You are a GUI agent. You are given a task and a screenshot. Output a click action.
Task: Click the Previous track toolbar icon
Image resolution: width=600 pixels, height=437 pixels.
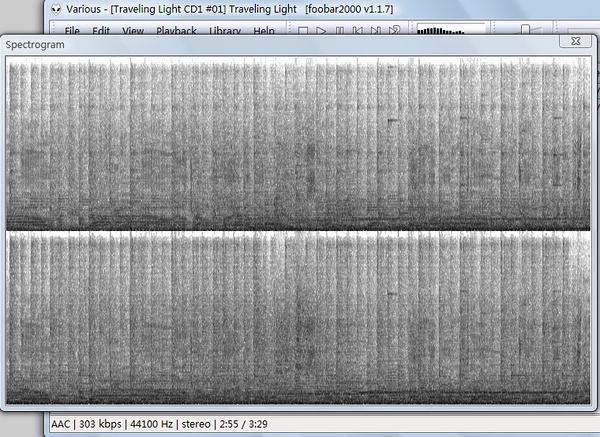click(357, 31)
